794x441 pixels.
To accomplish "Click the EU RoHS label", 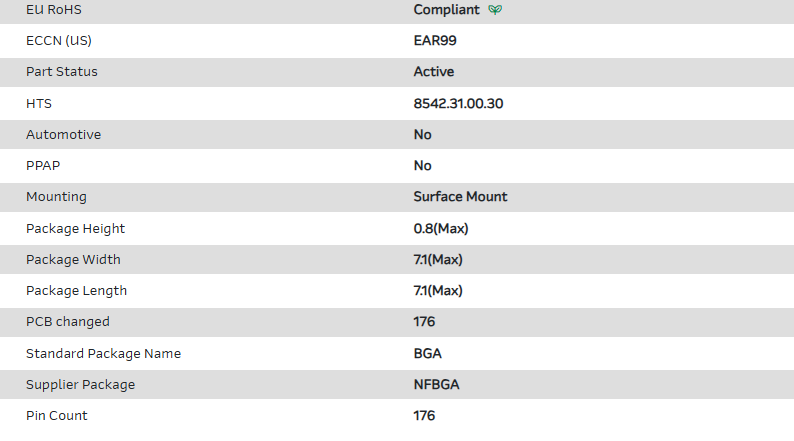I will 55,10.
